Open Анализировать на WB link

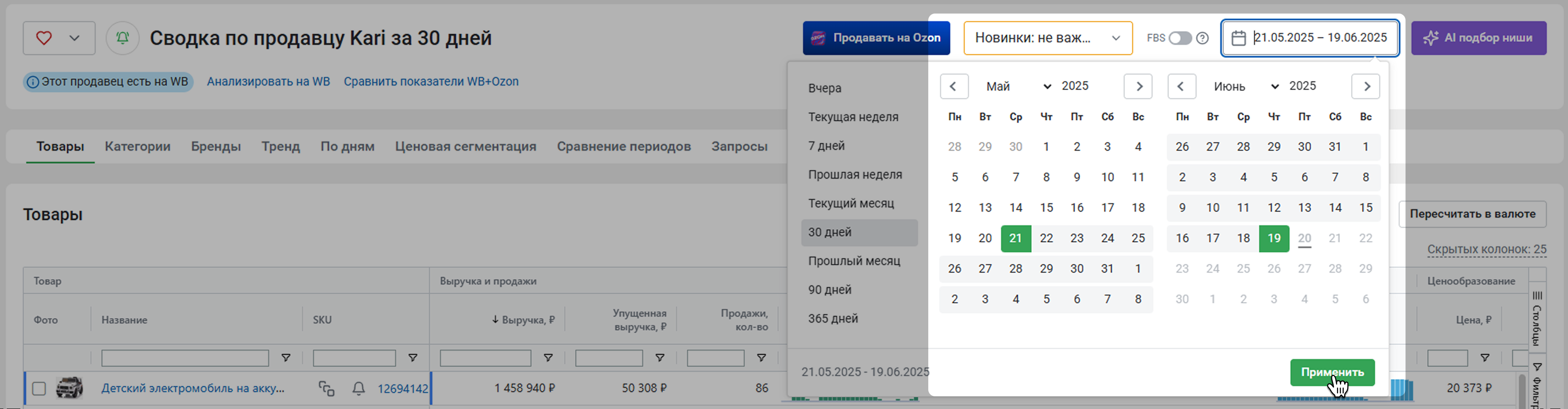(268, 82)
